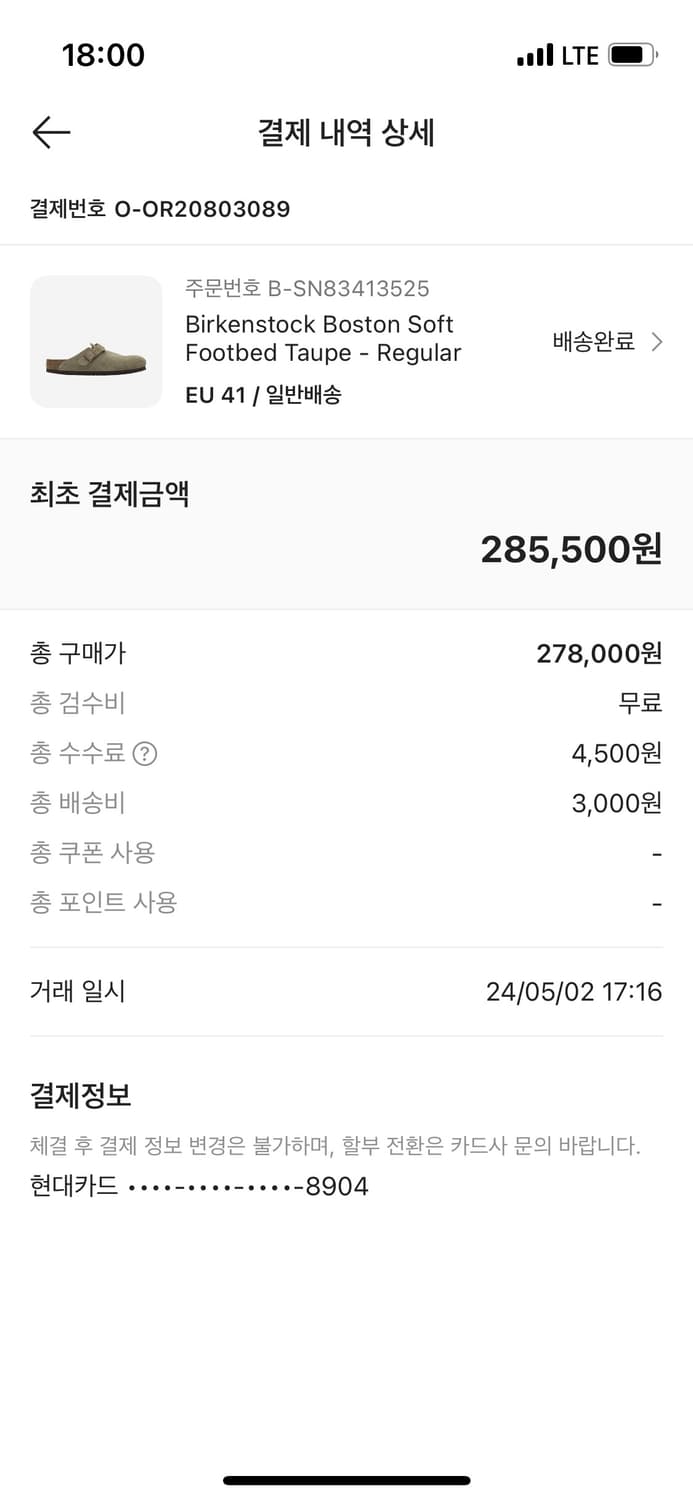Screen dimensions: 693x1500
Task: Tap the back arrow icon
Action: coord(51,133)
